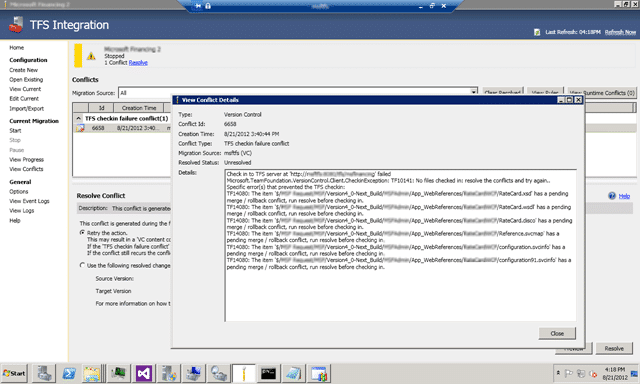Select Open Existing configuration
Viewport: 640px width, 384px height.
coord(26,80)
